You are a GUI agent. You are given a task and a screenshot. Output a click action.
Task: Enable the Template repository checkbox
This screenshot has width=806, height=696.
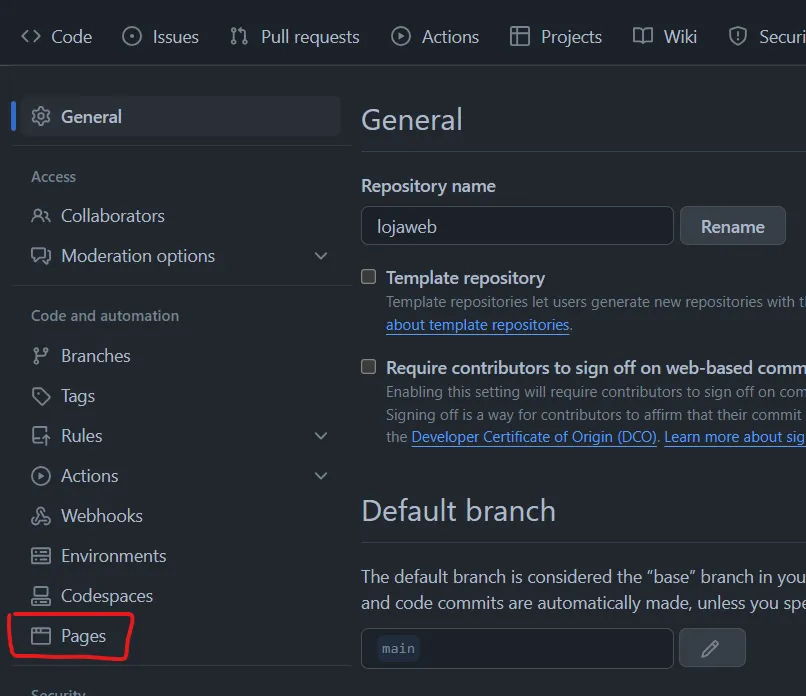pos(369,277)
